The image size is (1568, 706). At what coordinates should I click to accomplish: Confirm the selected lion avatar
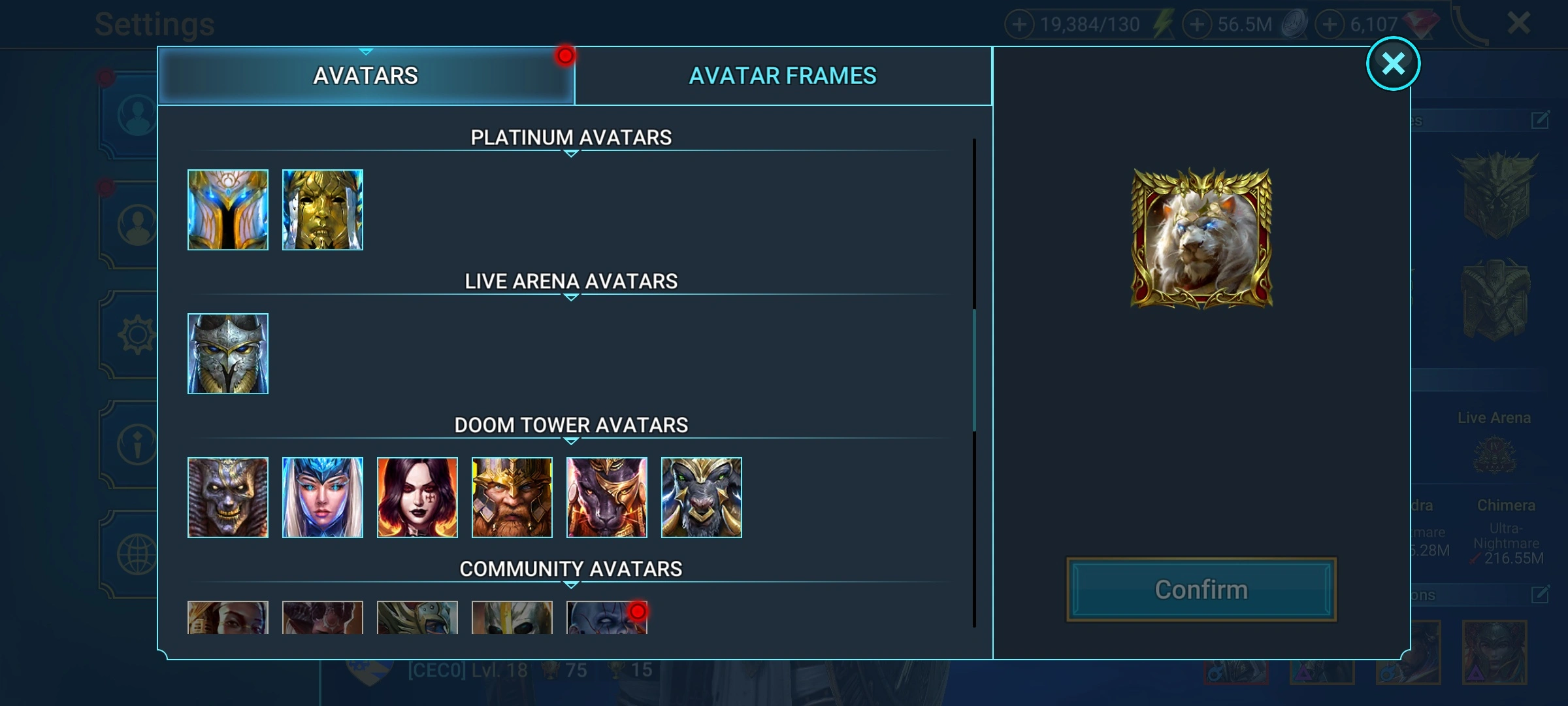[1201, 590]
